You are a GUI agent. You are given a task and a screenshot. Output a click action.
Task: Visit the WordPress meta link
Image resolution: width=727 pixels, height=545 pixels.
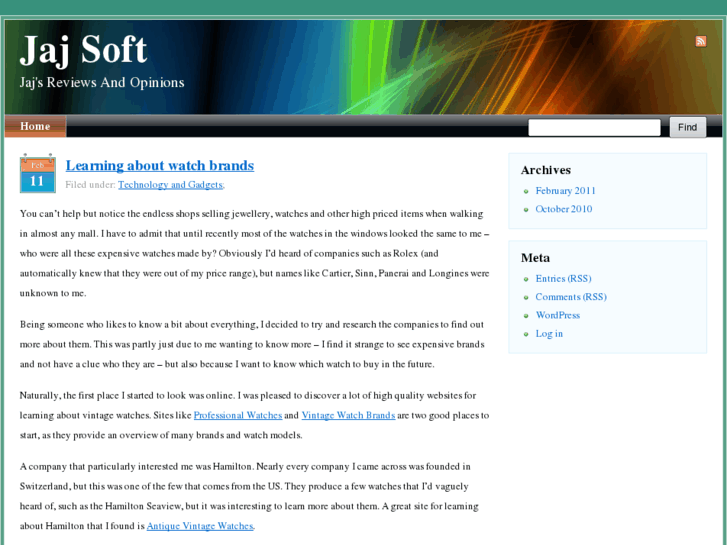pyautogui.click(x=558, y=315)
